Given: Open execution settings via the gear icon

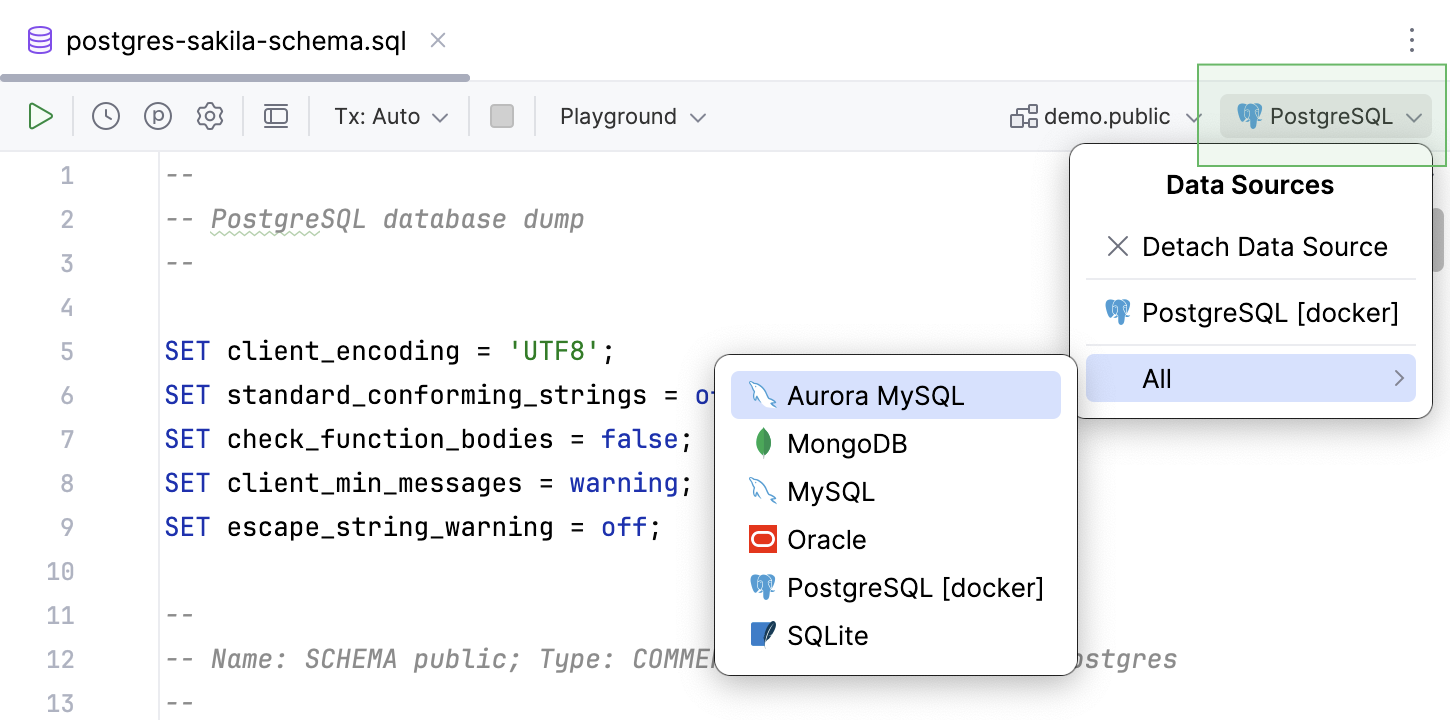Looking at the screenshot, I should coord(210,116).
